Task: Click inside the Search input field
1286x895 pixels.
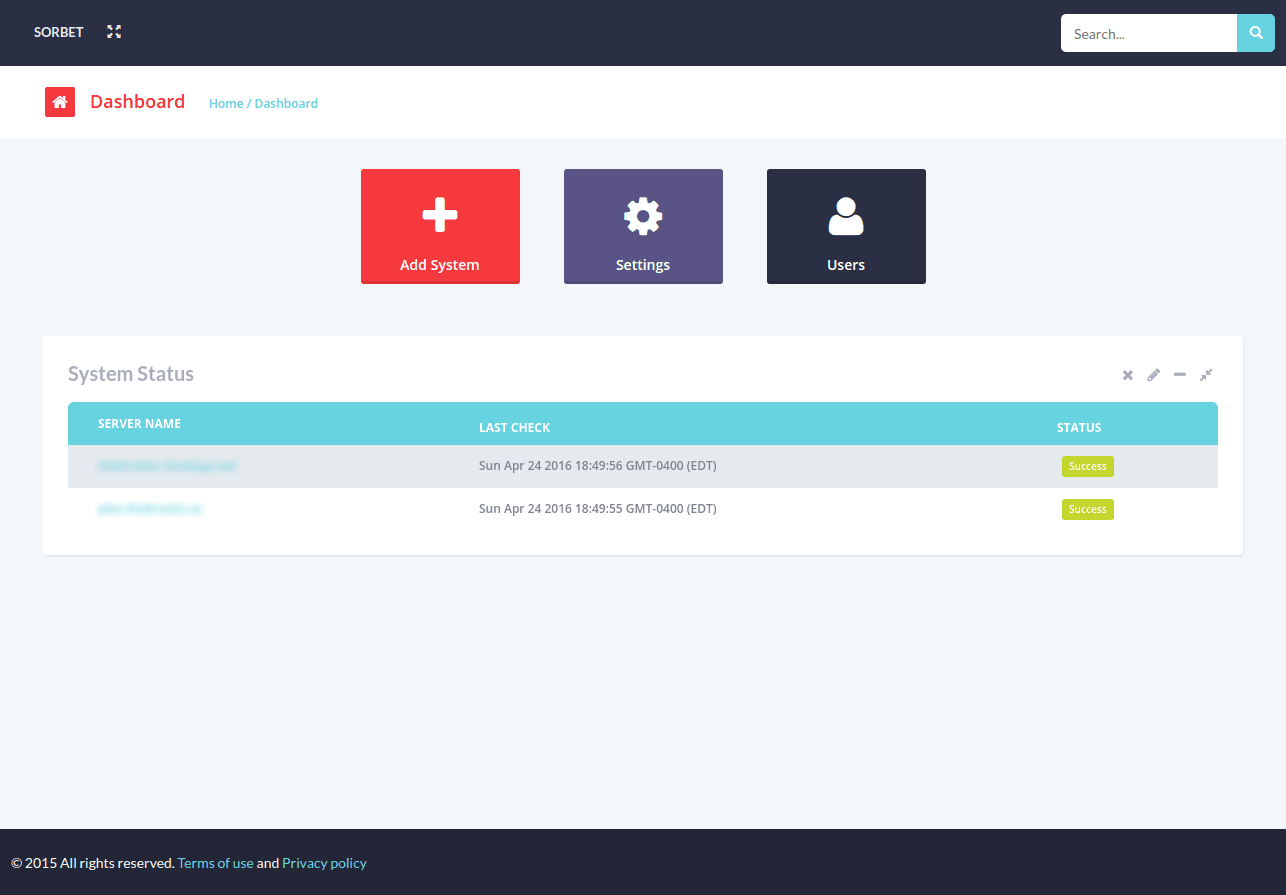Action: pos(1148,33)
